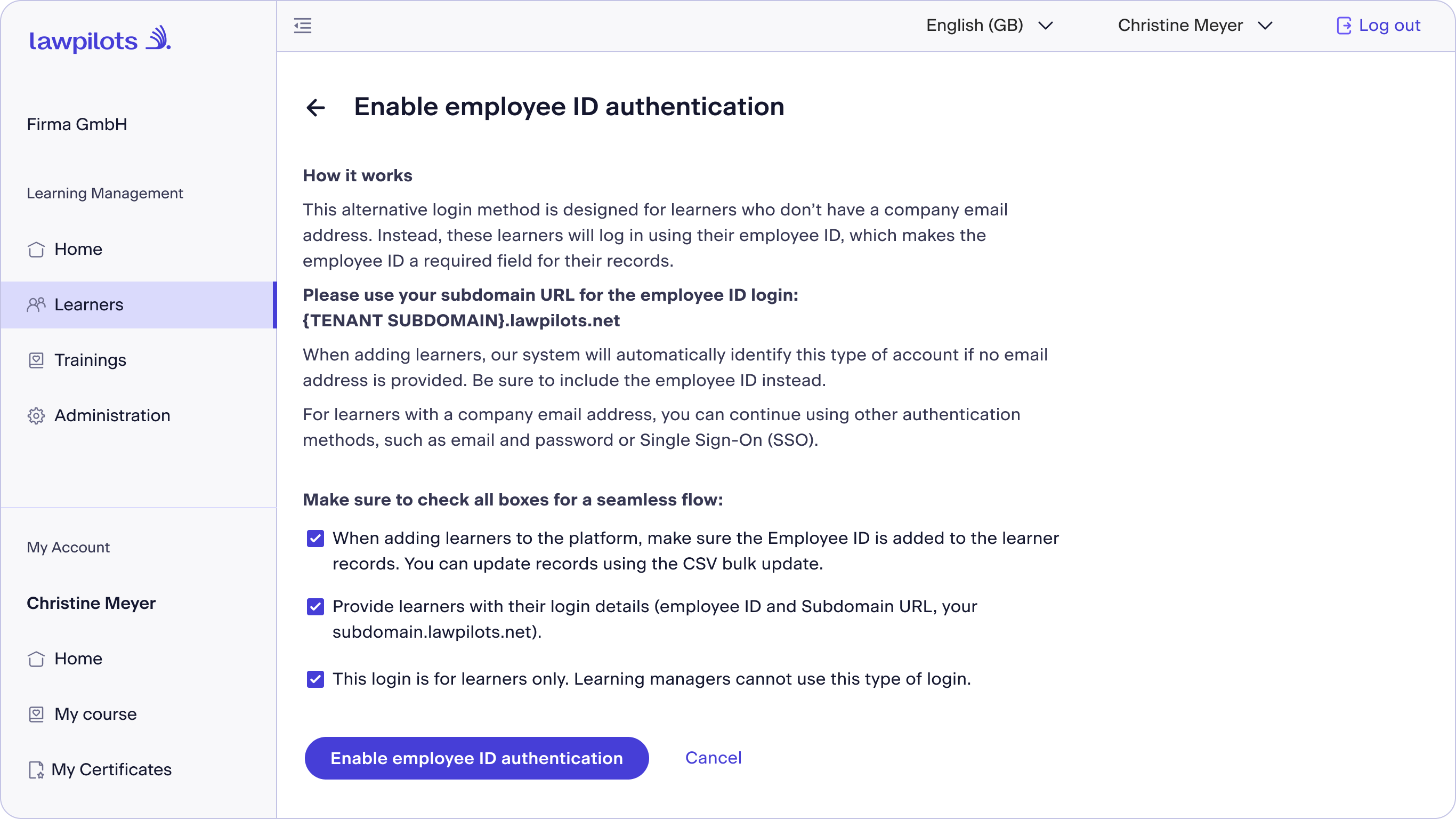
Task: Uncheck the login for learners only checkbox
Action: [x=316, y=679]
